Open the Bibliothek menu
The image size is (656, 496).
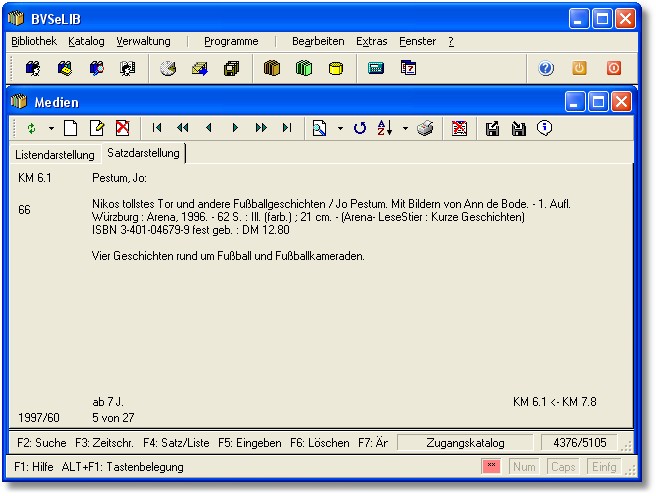(x=34, y=41)
